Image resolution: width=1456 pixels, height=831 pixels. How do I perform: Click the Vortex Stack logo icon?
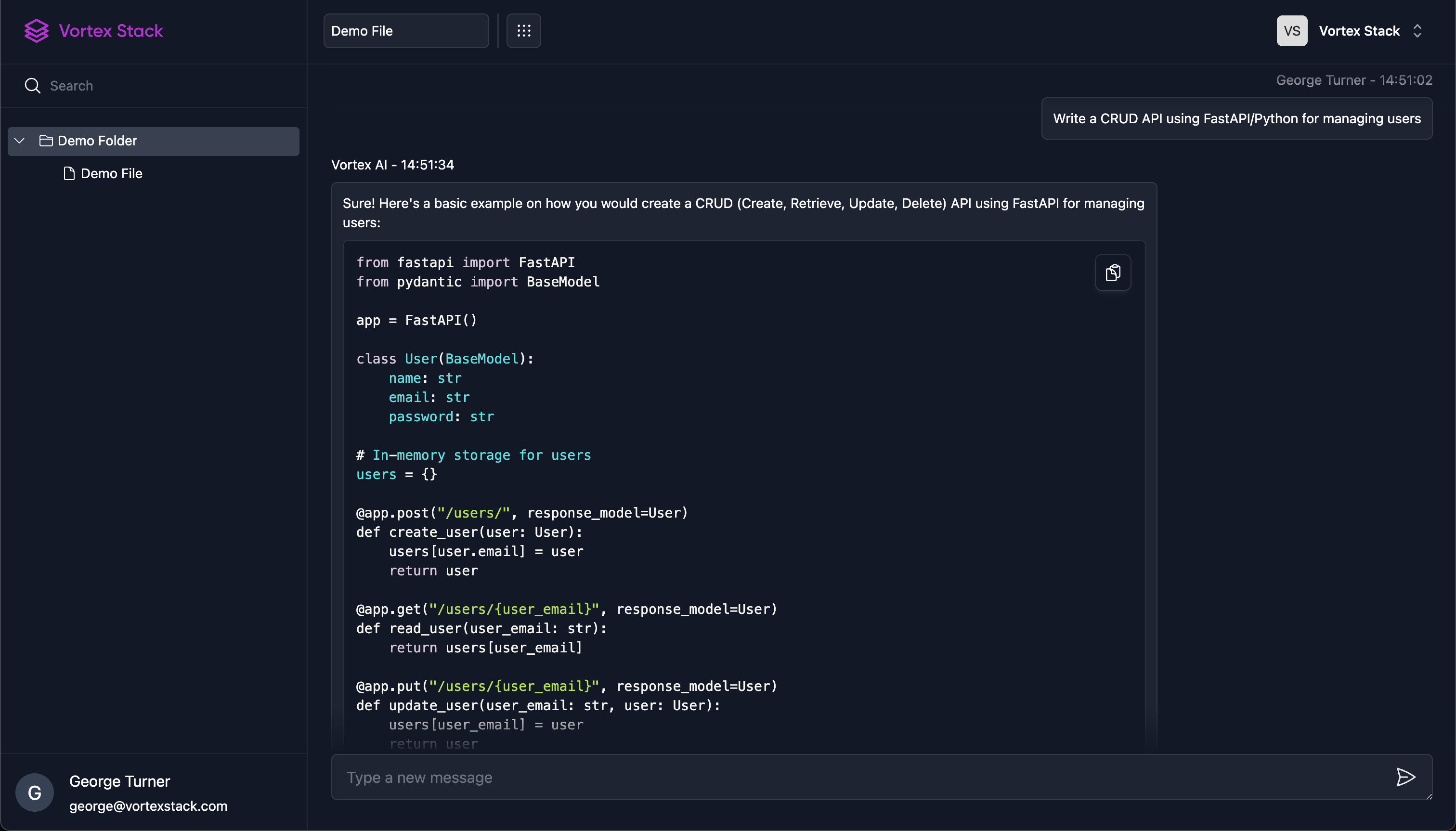[x=36, y=30]
